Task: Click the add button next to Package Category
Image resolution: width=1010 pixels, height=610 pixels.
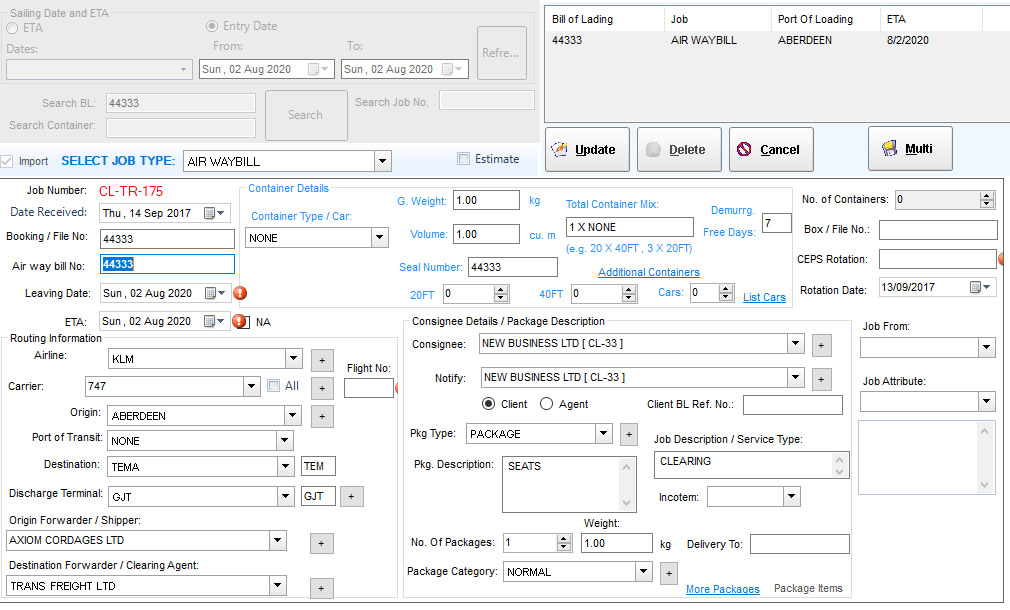Action: [669, 573]
